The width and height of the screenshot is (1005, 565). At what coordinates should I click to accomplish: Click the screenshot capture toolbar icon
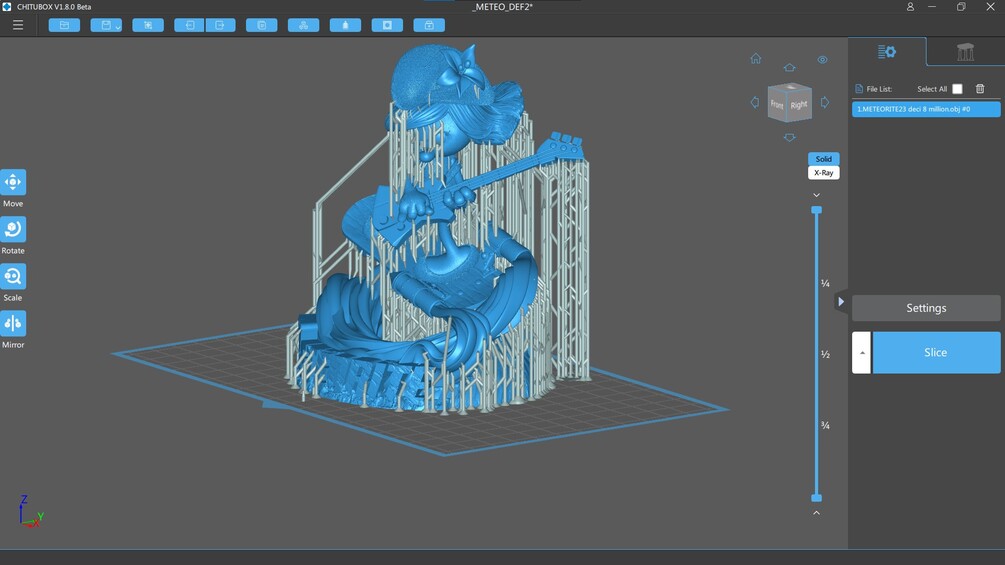148,25
